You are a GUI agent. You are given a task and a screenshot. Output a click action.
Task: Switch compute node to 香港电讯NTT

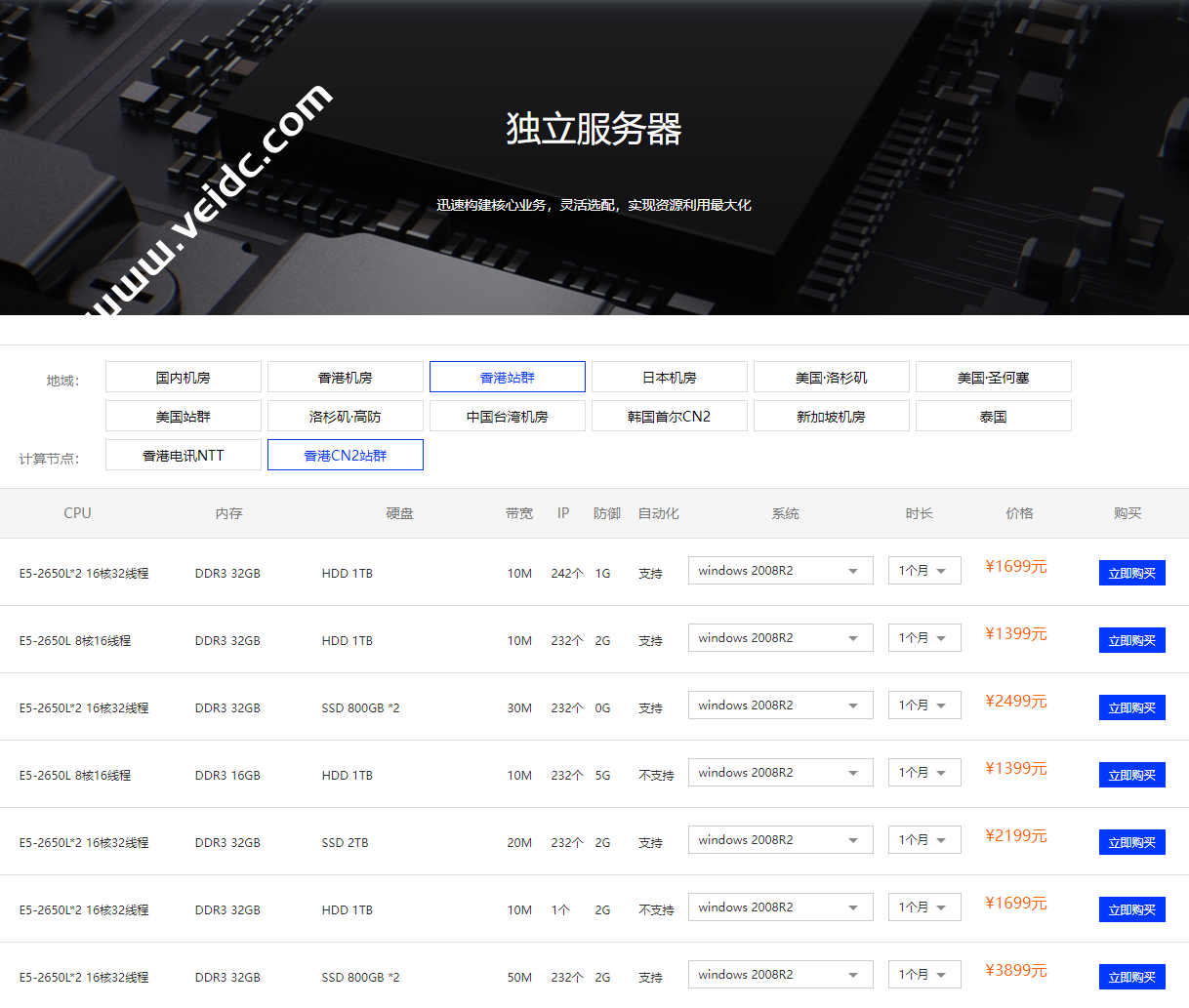(x=183, y=455)
